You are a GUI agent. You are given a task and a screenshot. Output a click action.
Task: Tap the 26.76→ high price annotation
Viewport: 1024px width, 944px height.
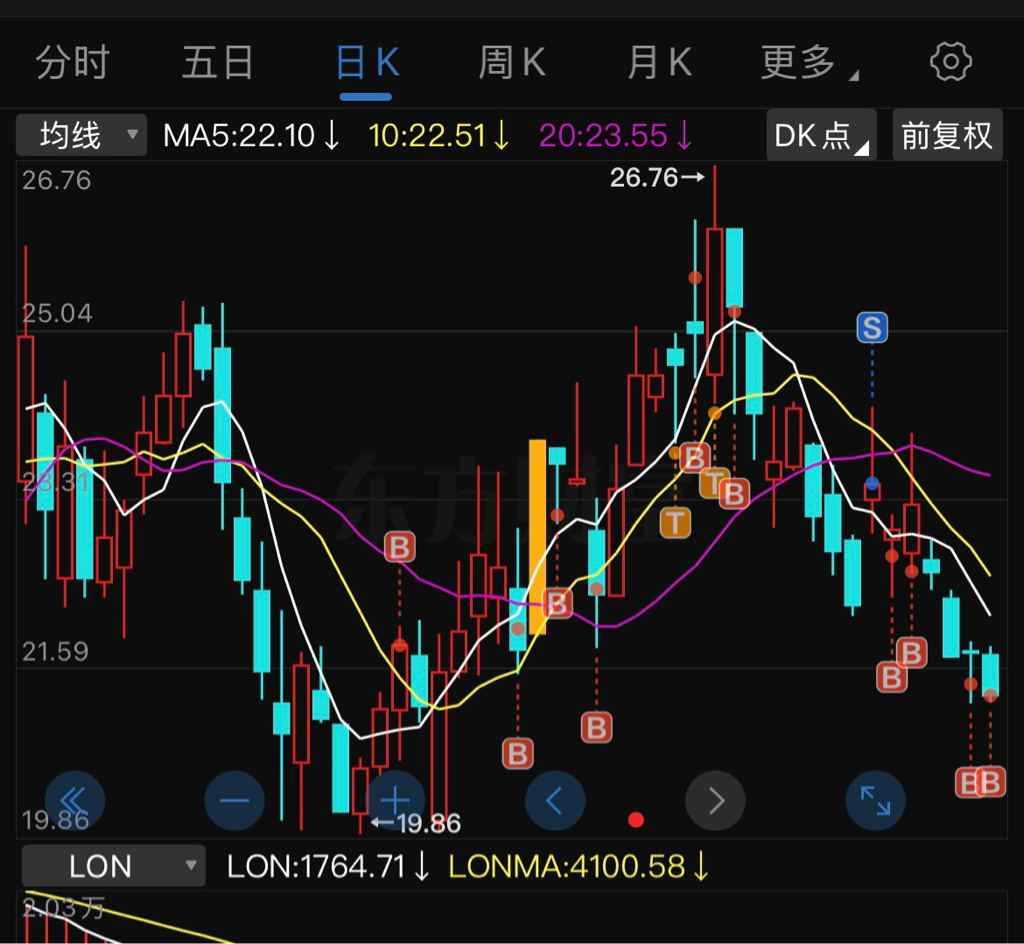pyautogui.click(x=658, y=177)
